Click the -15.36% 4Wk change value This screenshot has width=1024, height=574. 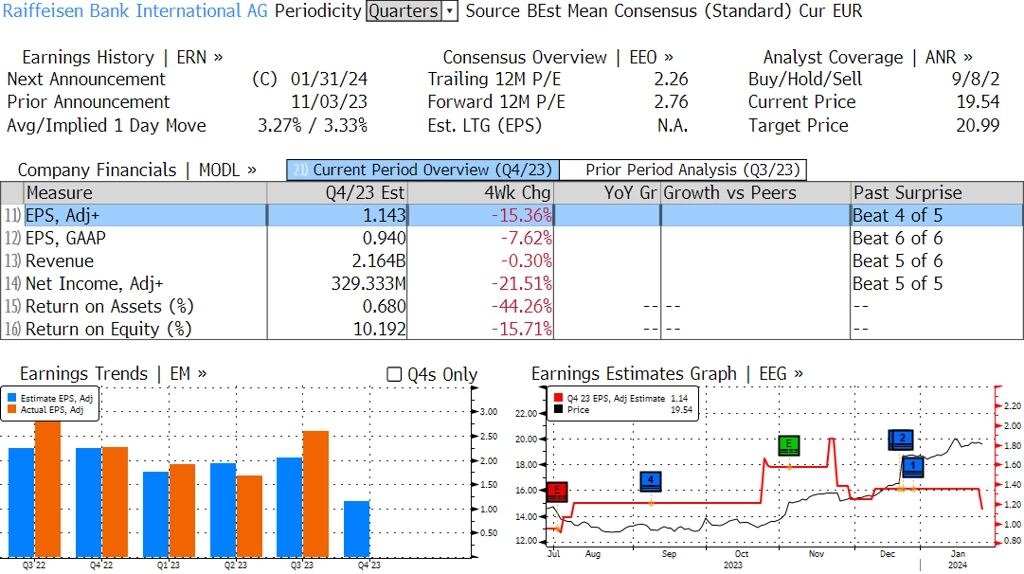pyautogui.click(x=521, y=215)
